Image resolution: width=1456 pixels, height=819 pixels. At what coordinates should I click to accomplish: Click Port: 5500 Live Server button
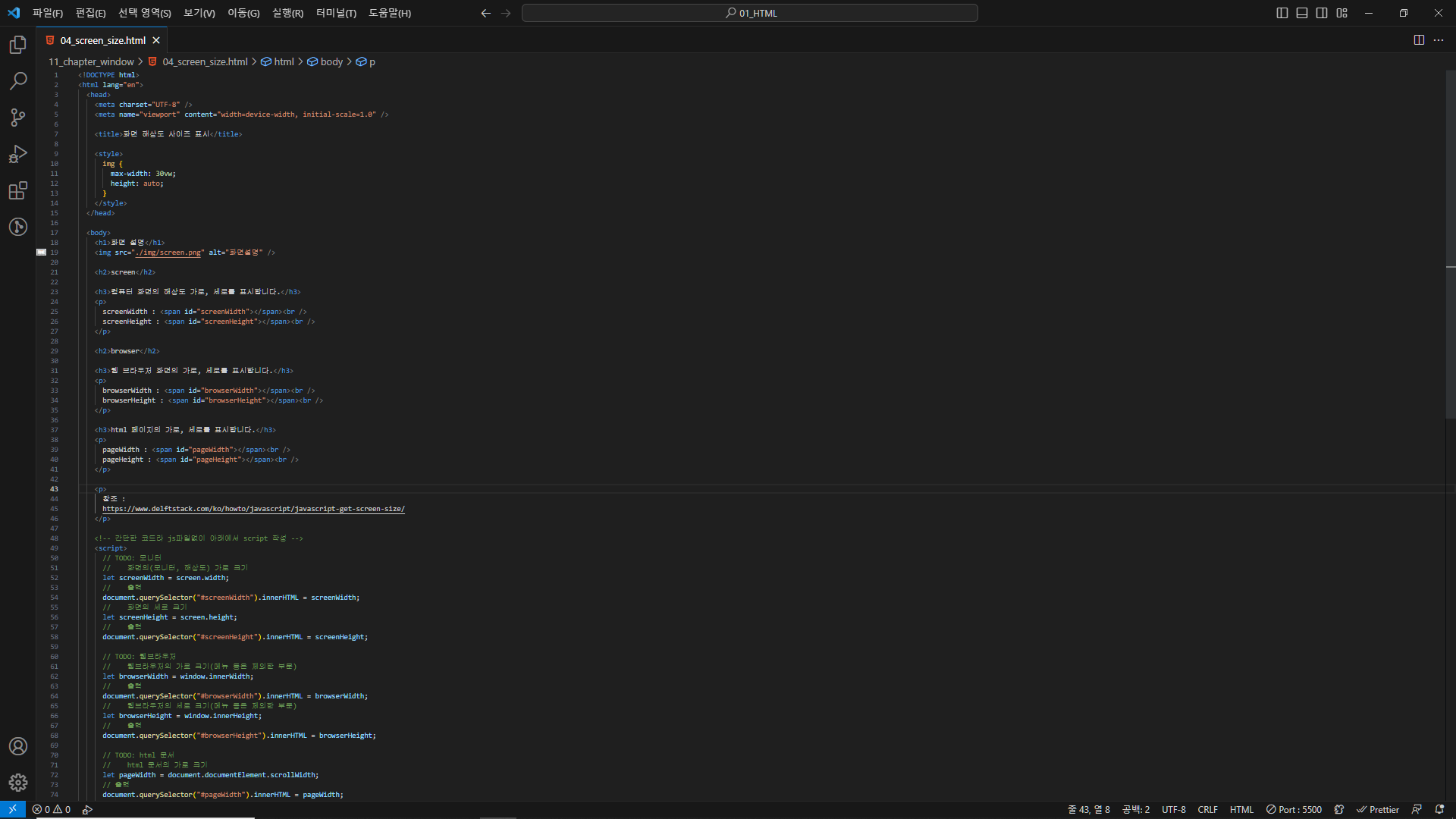click(1294, 809)
